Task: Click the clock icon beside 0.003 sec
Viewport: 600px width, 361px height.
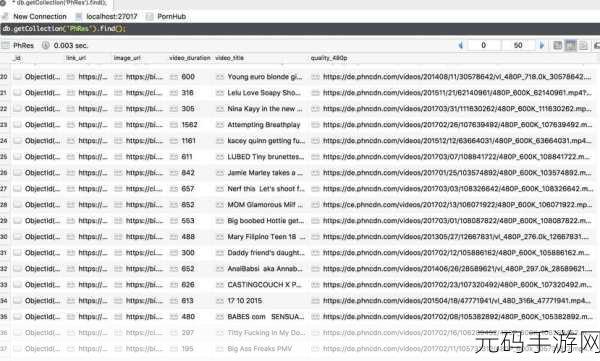Action: [46, 46]
